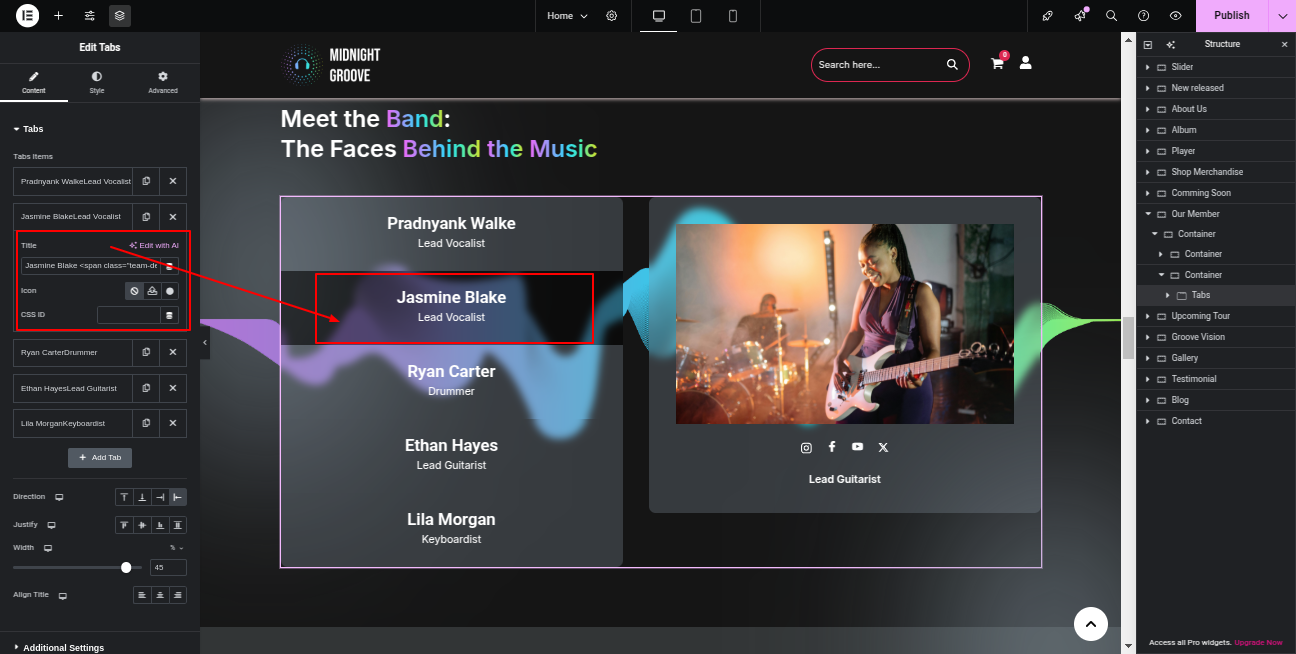The width and height of the screenshot is (1296, 654).
Task: Remove the Ryan Carter tab item
Action: pyautogui.click(x=173, y=352)
